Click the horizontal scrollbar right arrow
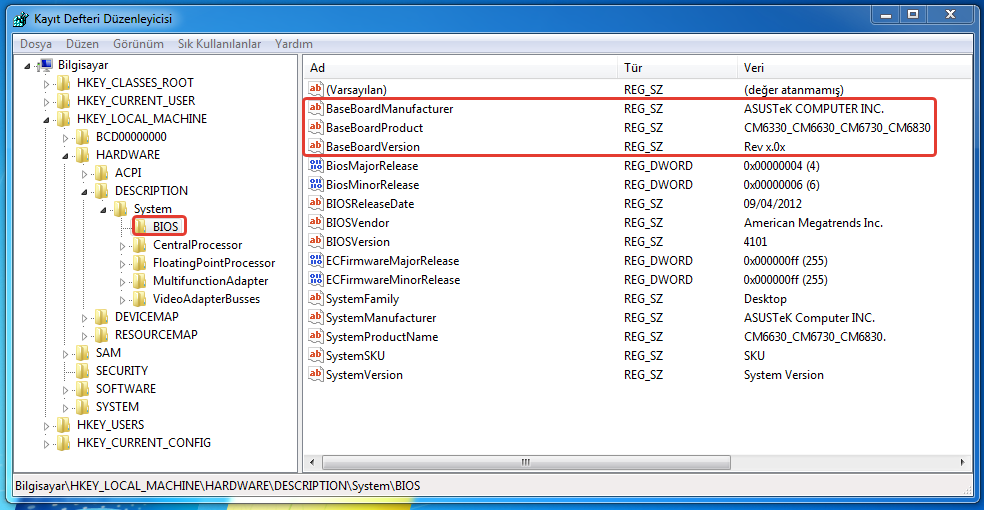Screen dimensions: 984x510 tap(960, 463)
